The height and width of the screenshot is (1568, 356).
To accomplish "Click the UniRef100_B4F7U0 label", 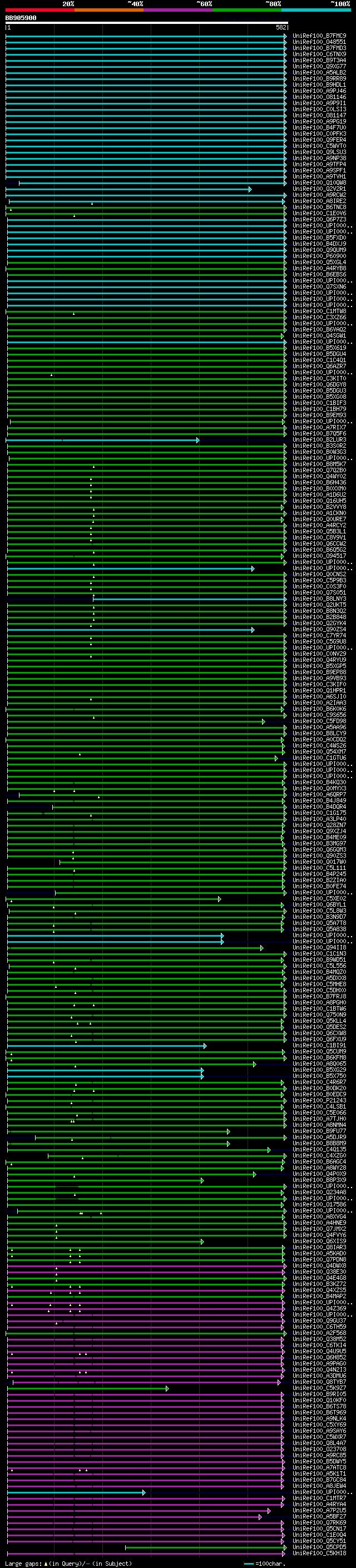I will click(x=319, y=127).
